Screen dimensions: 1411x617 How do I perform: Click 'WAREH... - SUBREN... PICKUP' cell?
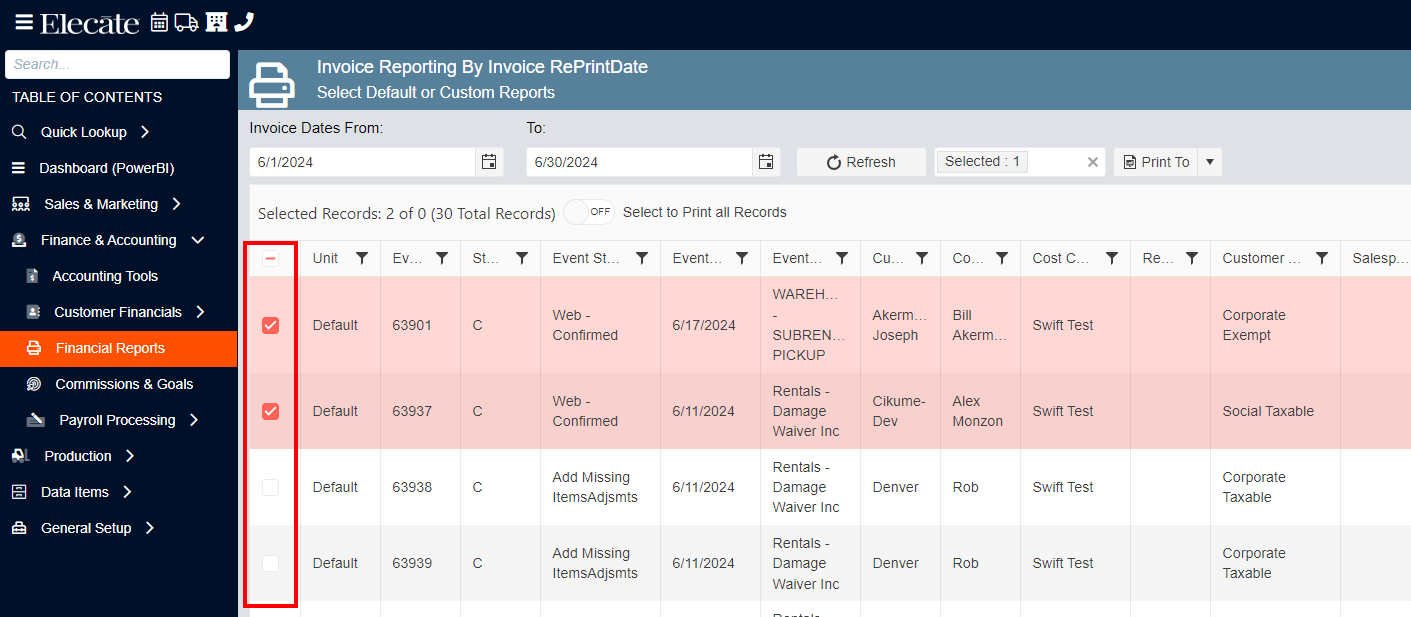tap(810, 325)
